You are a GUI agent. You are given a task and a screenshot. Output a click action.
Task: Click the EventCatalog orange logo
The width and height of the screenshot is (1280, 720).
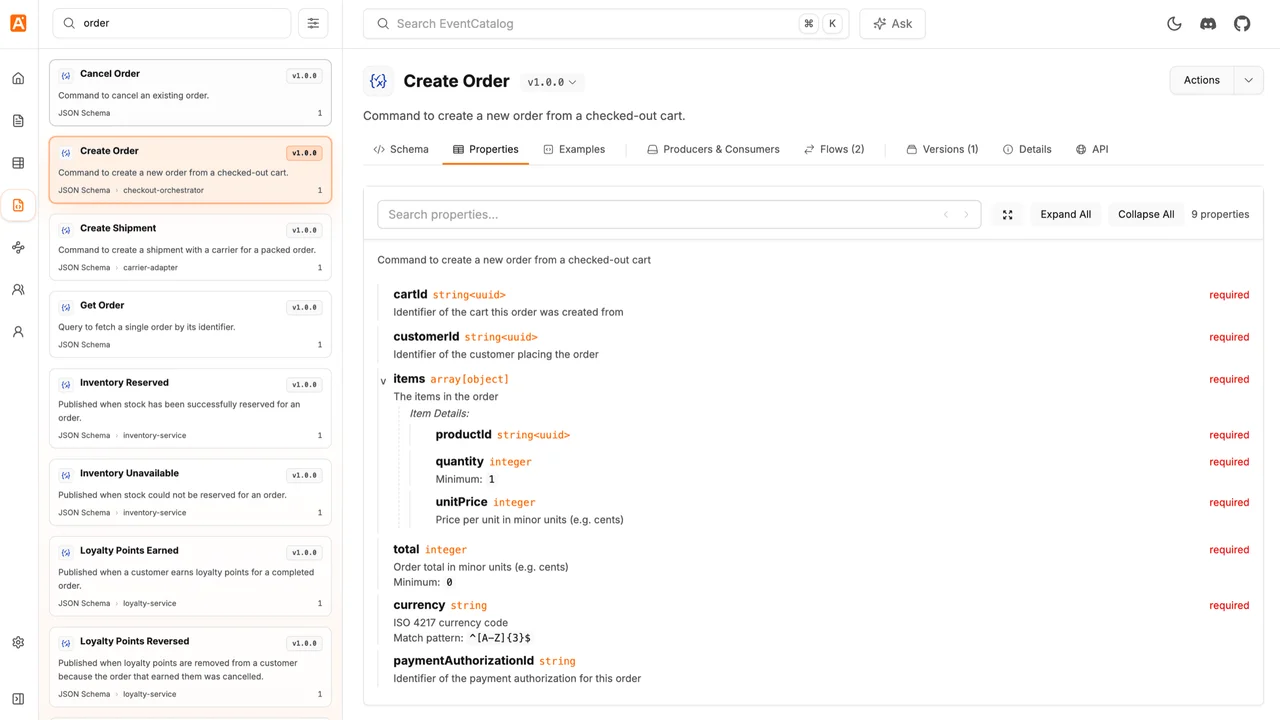pos(18,23)
